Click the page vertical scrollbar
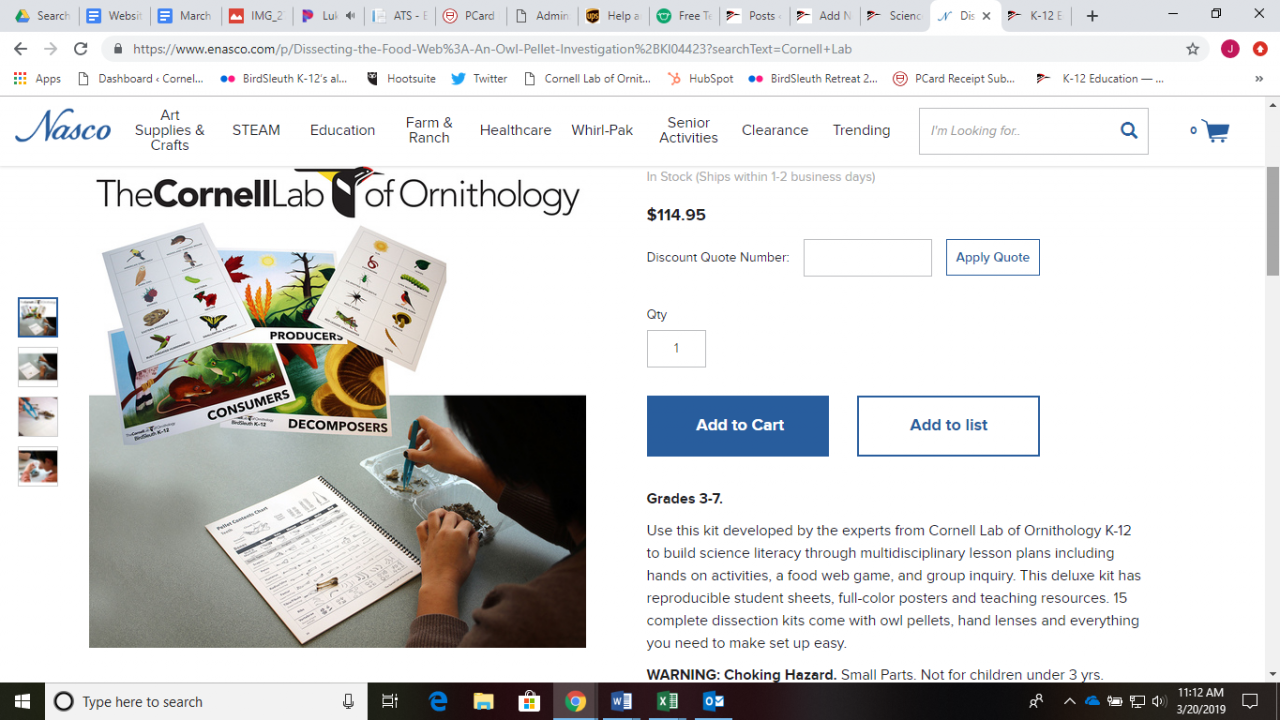Image resolution: width=1280 pixels, height=720 pixels. 1272,222
